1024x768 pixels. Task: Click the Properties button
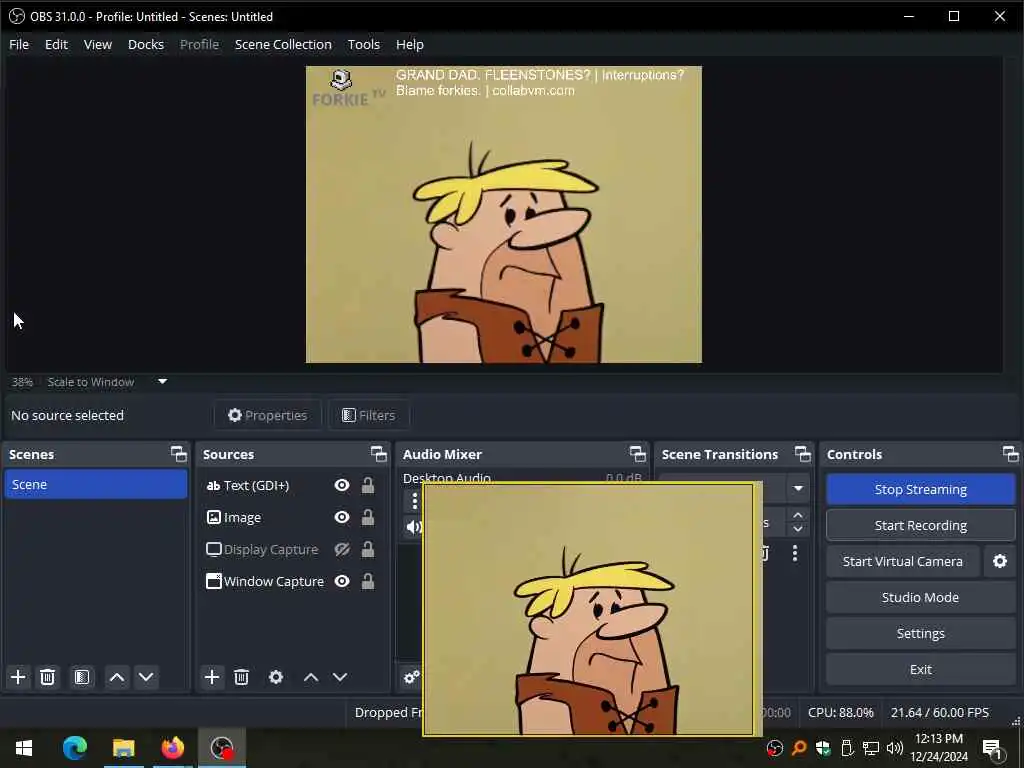click(x=267, y=415)
